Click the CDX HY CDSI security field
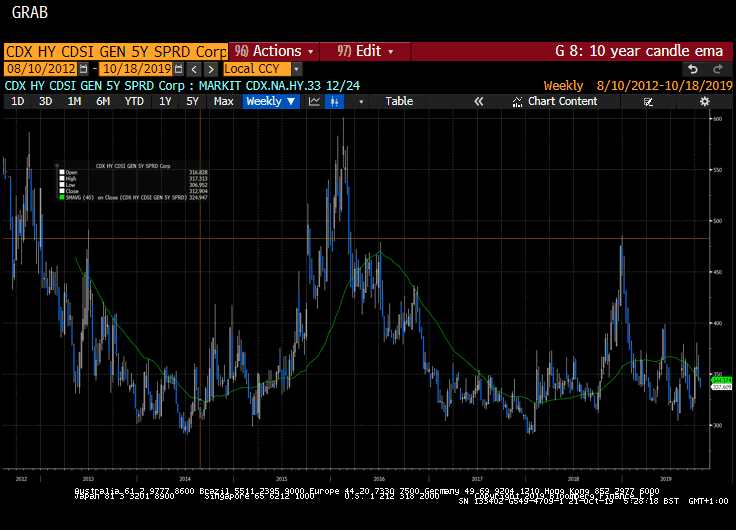This screenshot has width=736, height=530. click(116, 51)
